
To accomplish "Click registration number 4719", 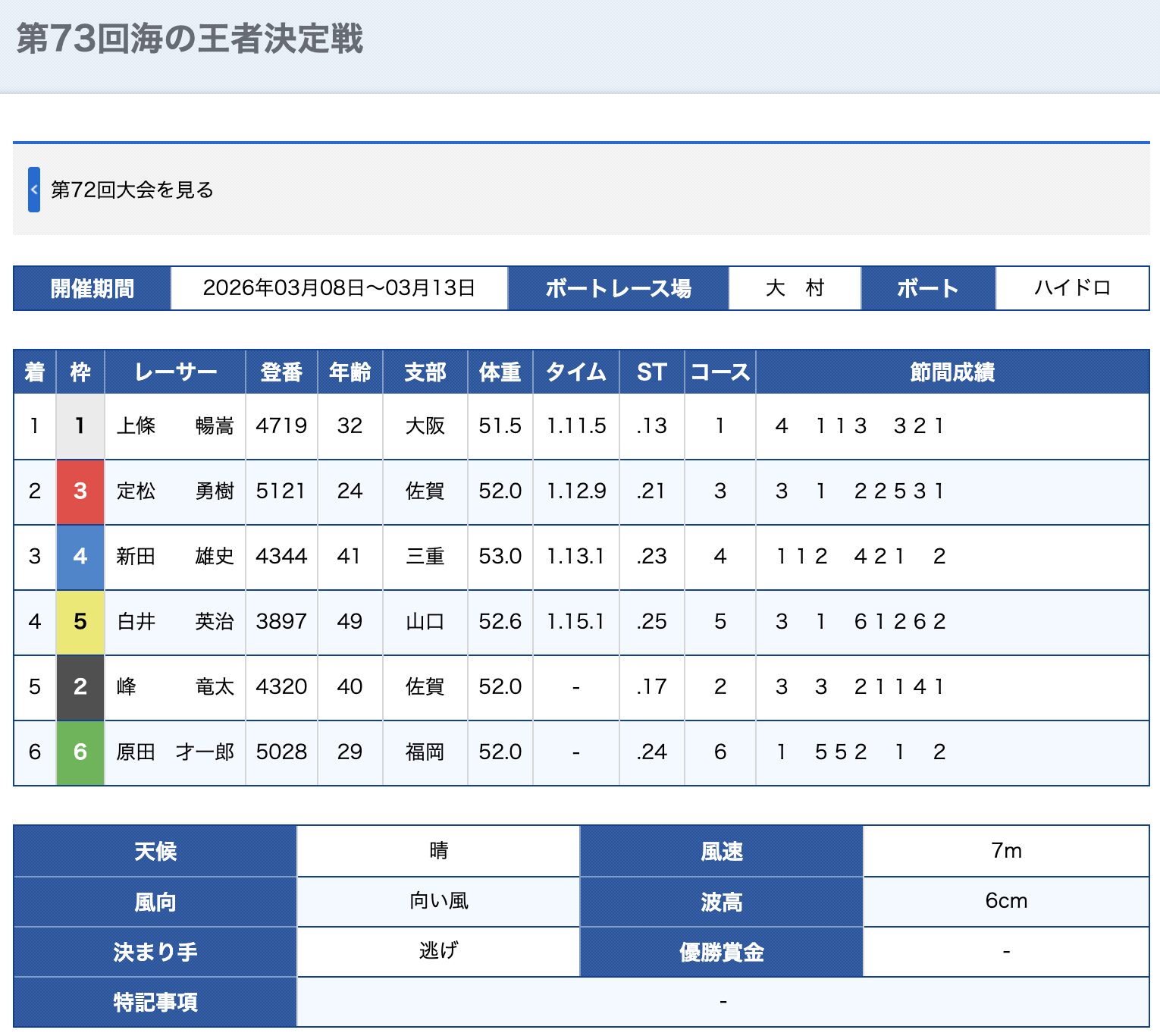I will (x=281, y=426).
